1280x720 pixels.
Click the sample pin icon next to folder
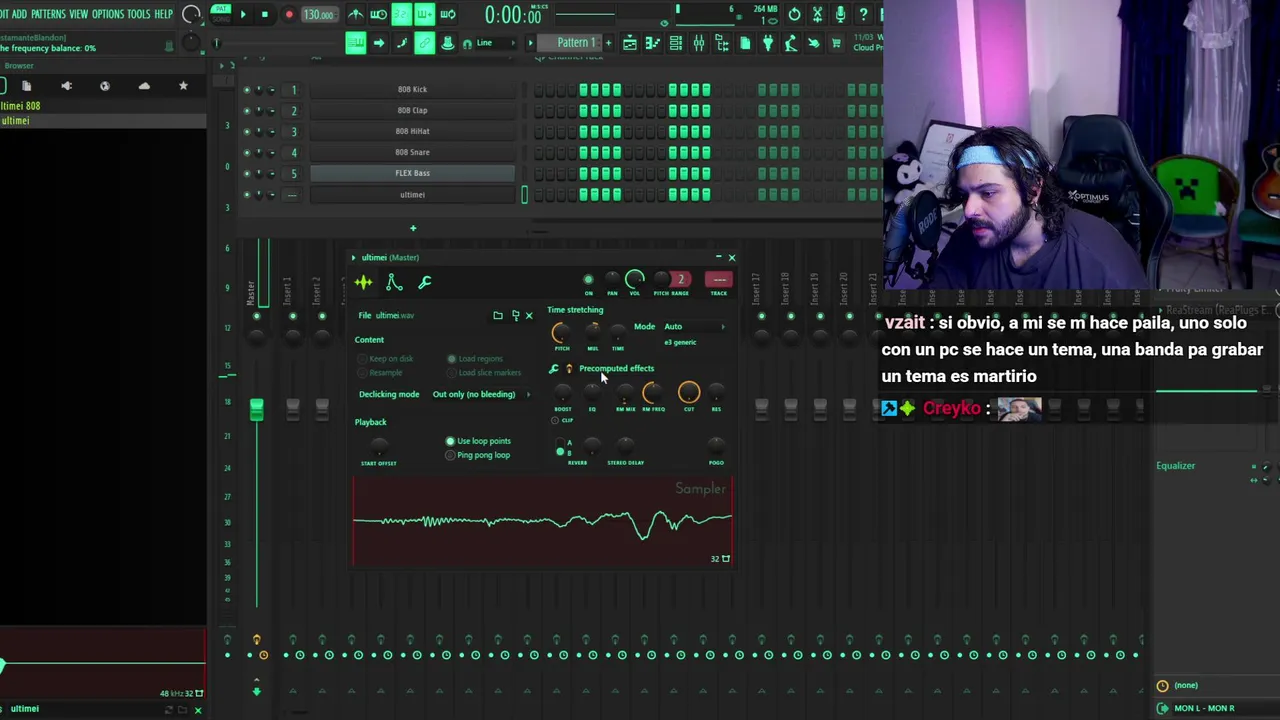pyautogui.click(x=515, y=315)
